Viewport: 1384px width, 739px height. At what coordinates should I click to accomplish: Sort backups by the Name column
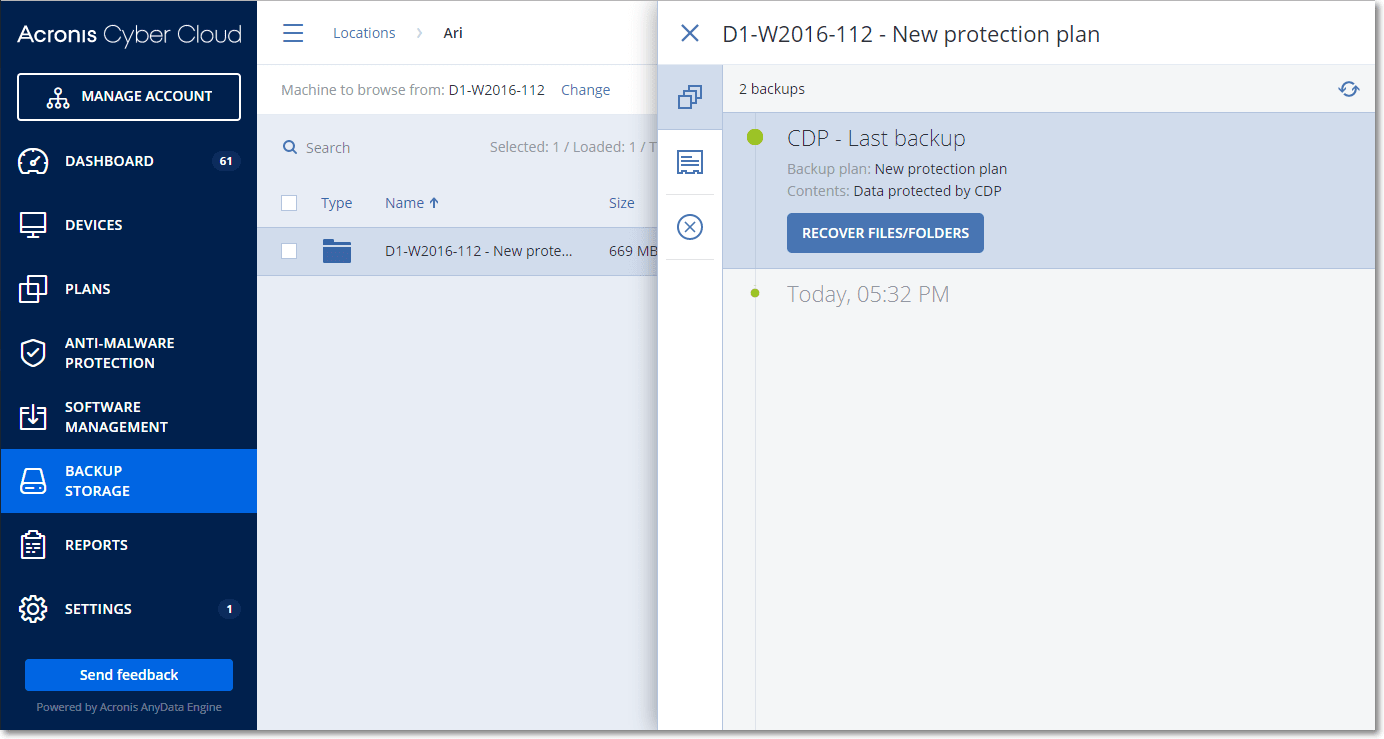[x=405, y=202]
